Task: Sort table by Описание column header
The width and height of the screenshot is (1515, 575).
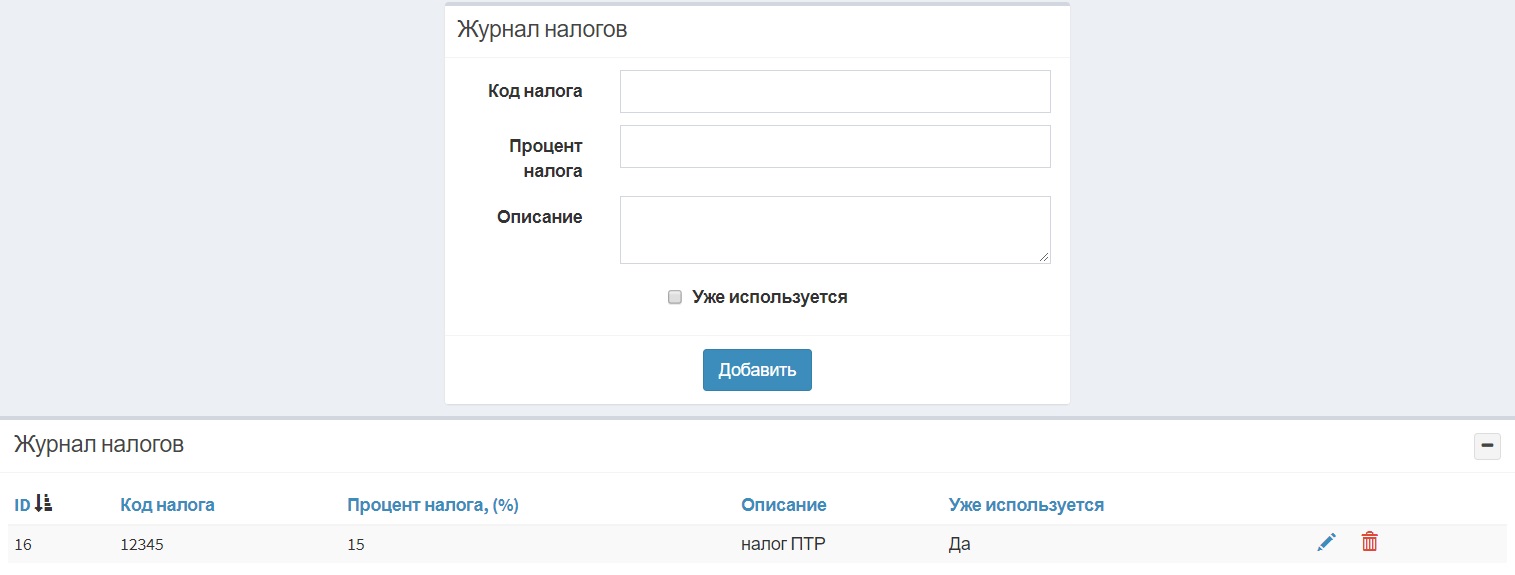Action: pos(784,505)
